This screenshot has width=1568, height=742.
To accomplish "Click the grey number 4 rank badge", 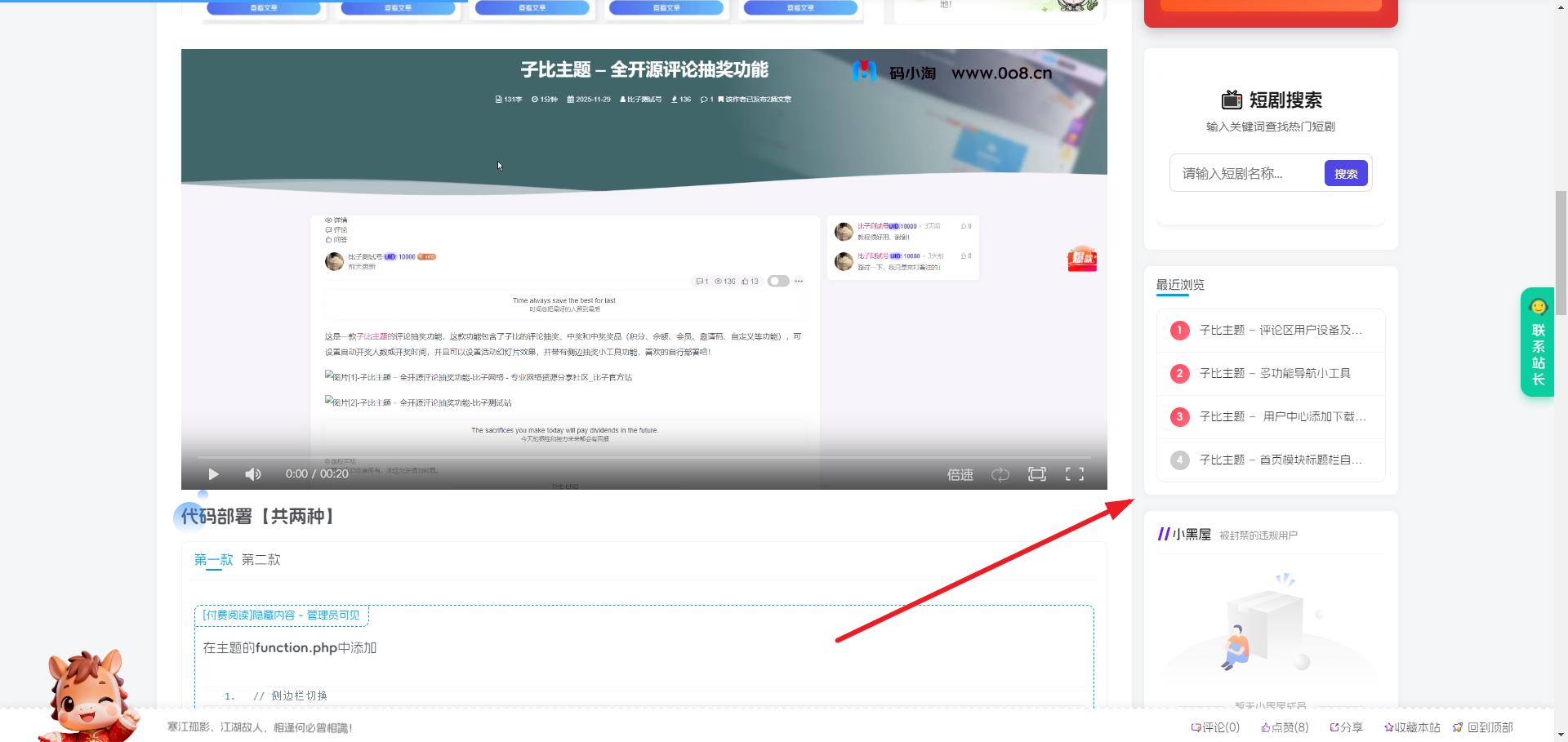I will [1179, 460].
